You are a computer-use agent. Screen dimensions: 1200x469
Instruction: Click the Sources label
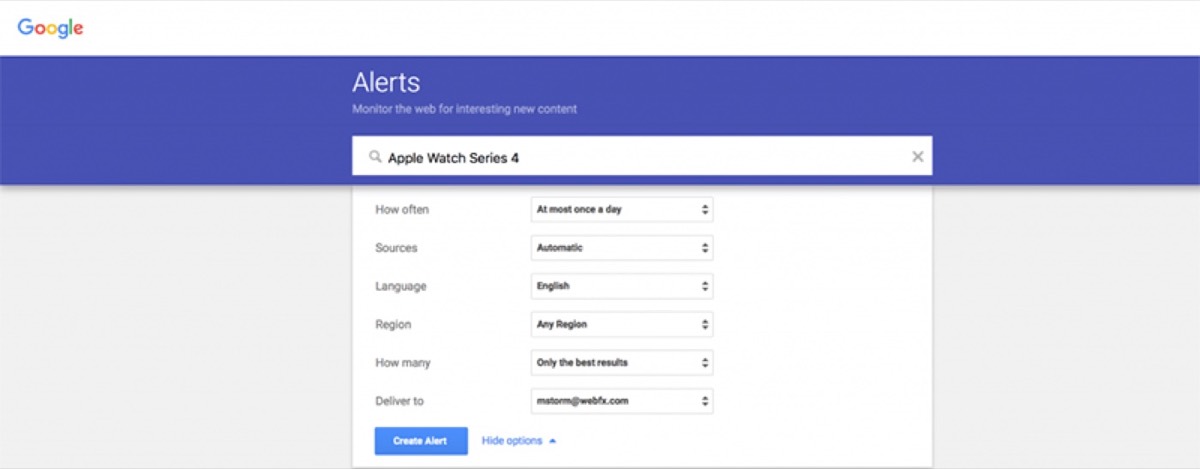coord(396,248)
